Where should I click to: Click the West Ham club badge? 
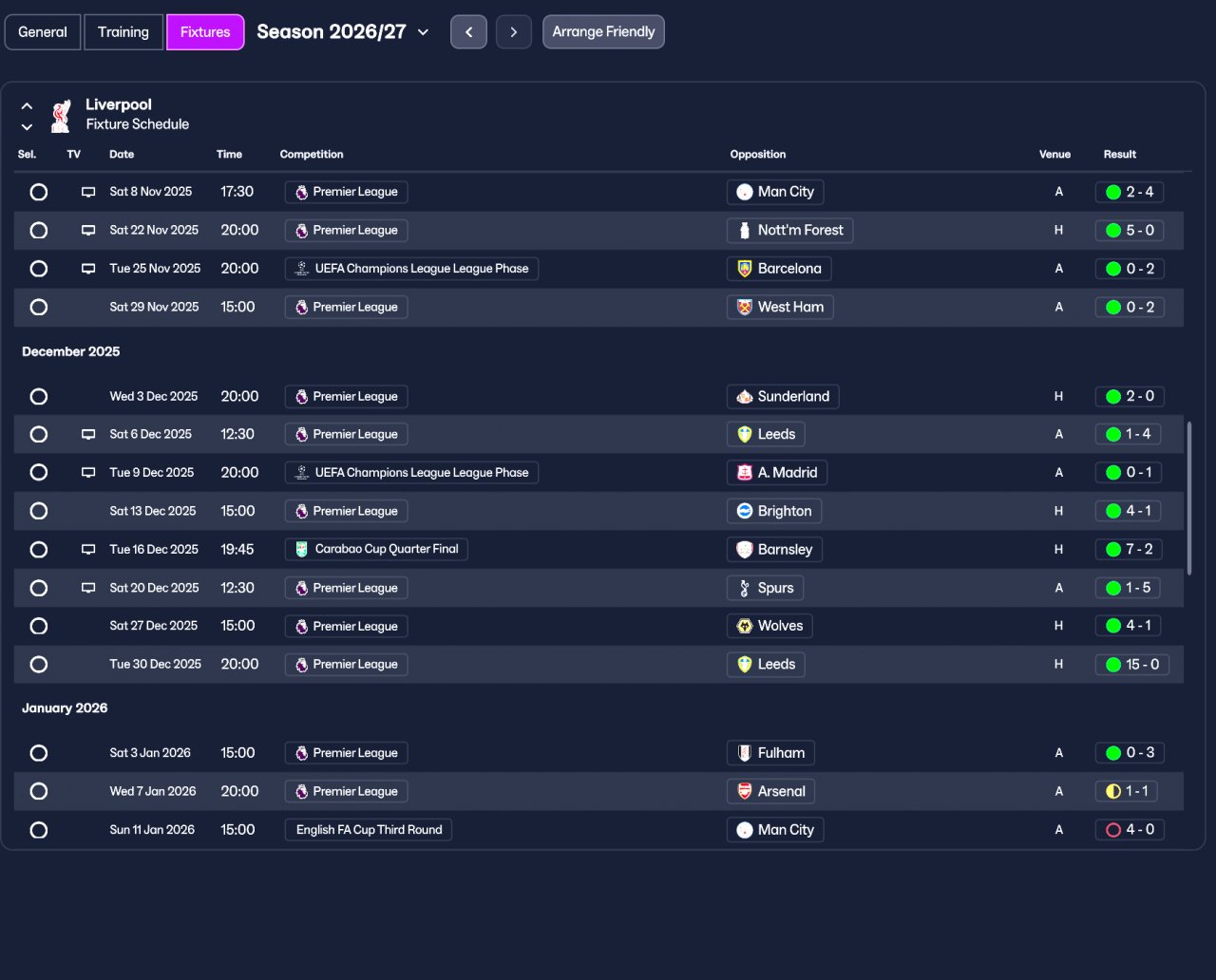[x=745, y=307]
